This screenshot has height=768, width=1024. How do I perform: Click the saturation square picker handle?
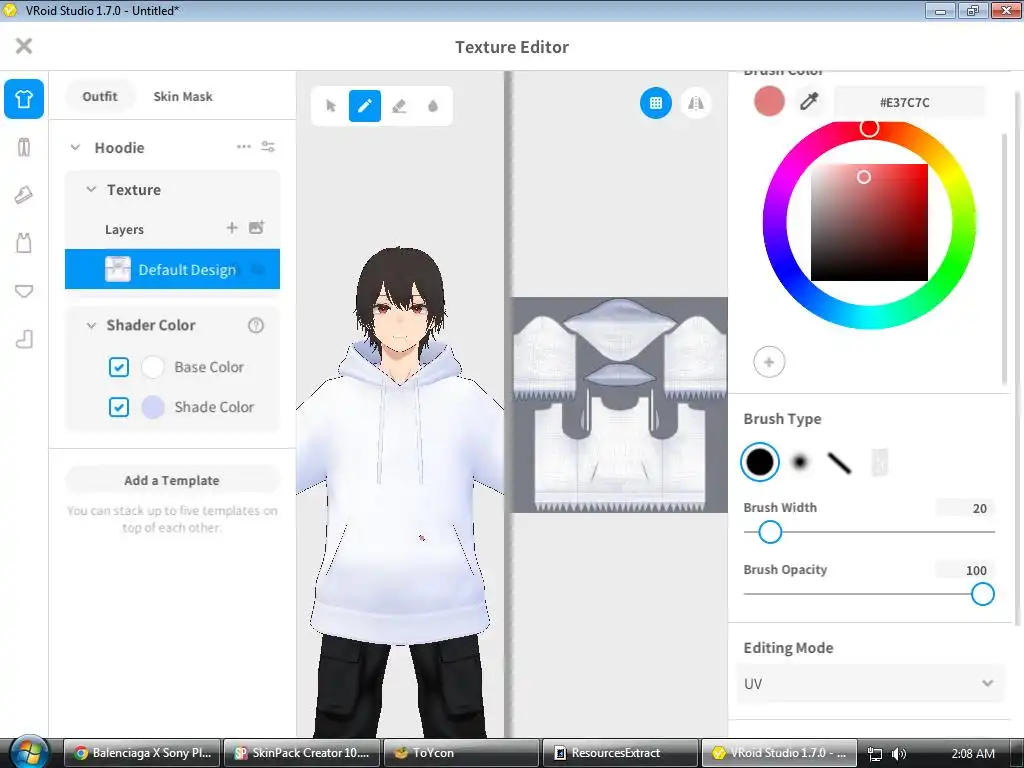[x=864, y=177]
